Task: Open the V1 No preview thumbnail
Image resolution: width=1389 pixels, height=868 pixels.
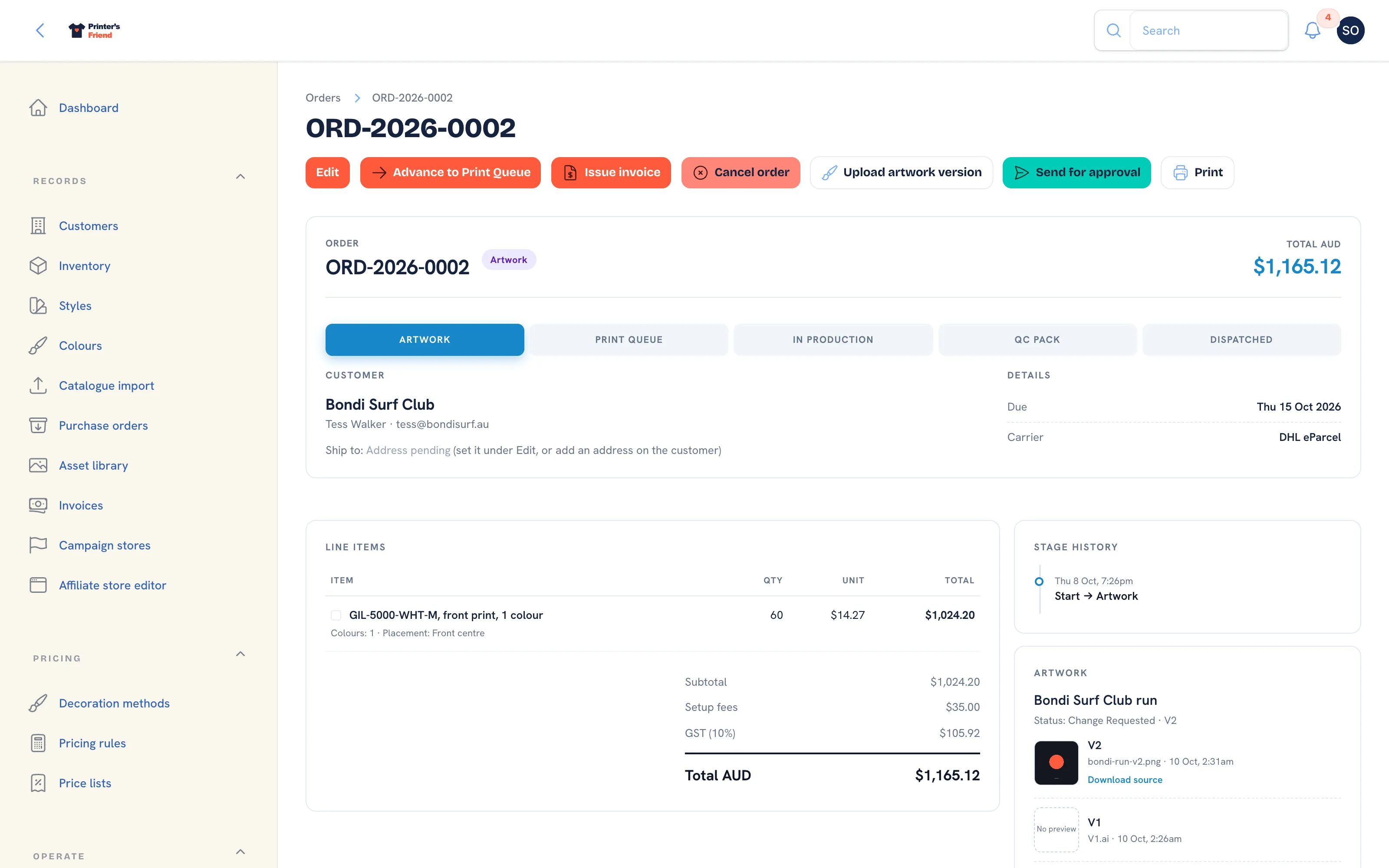Action: [x=1056, y=829]
